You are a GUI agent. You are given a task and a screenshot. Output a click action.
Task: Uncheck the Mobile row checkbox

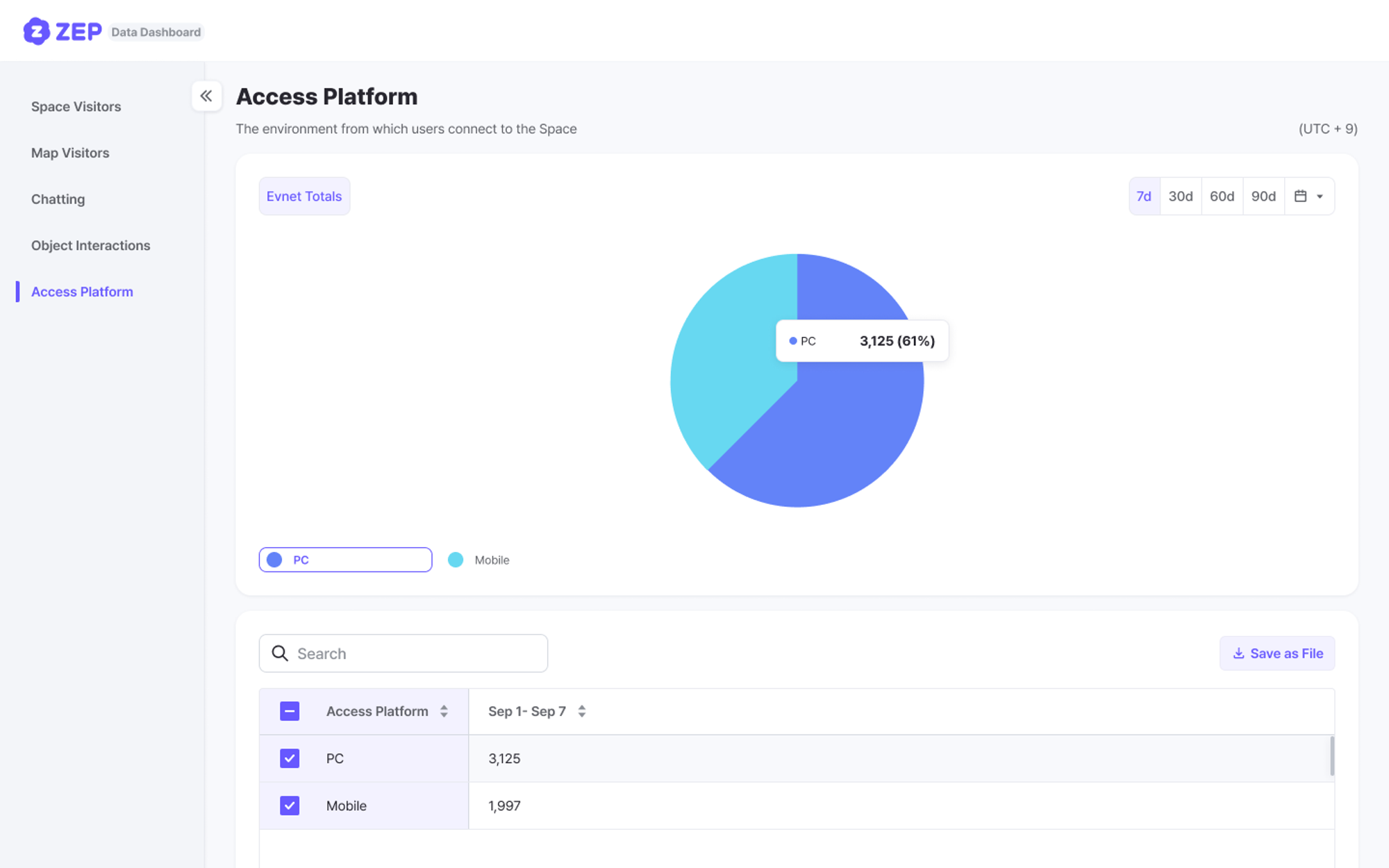[290, 806]
